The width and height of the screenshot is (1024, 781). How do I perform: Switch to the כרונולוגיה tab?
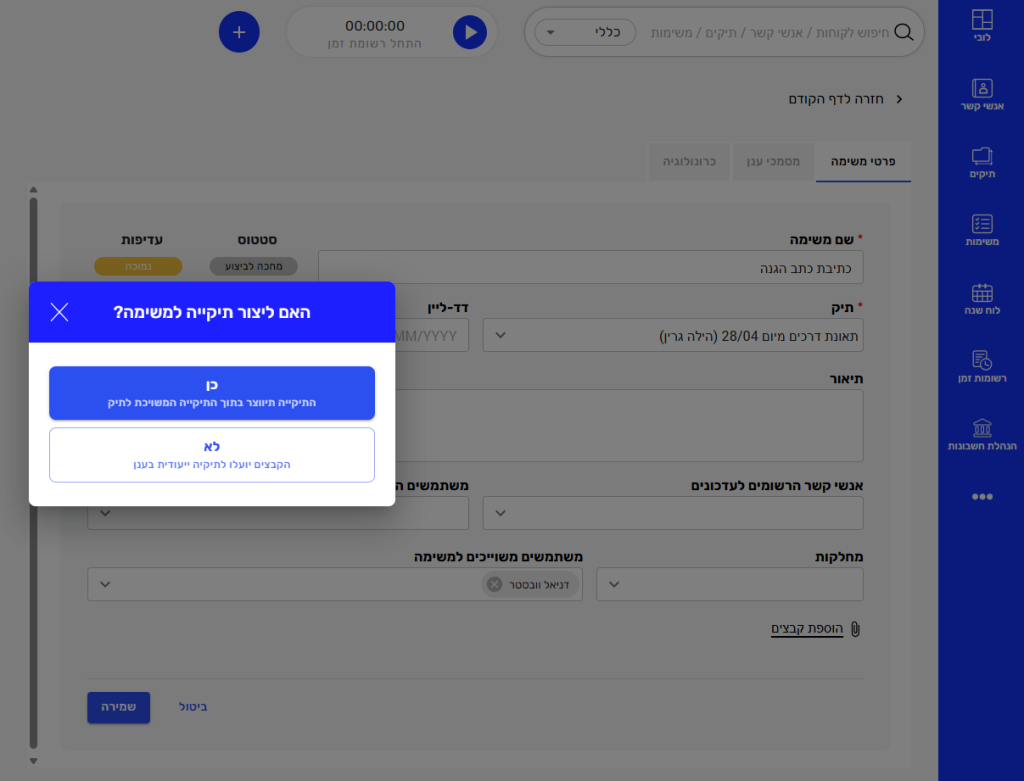click(690, 160)
